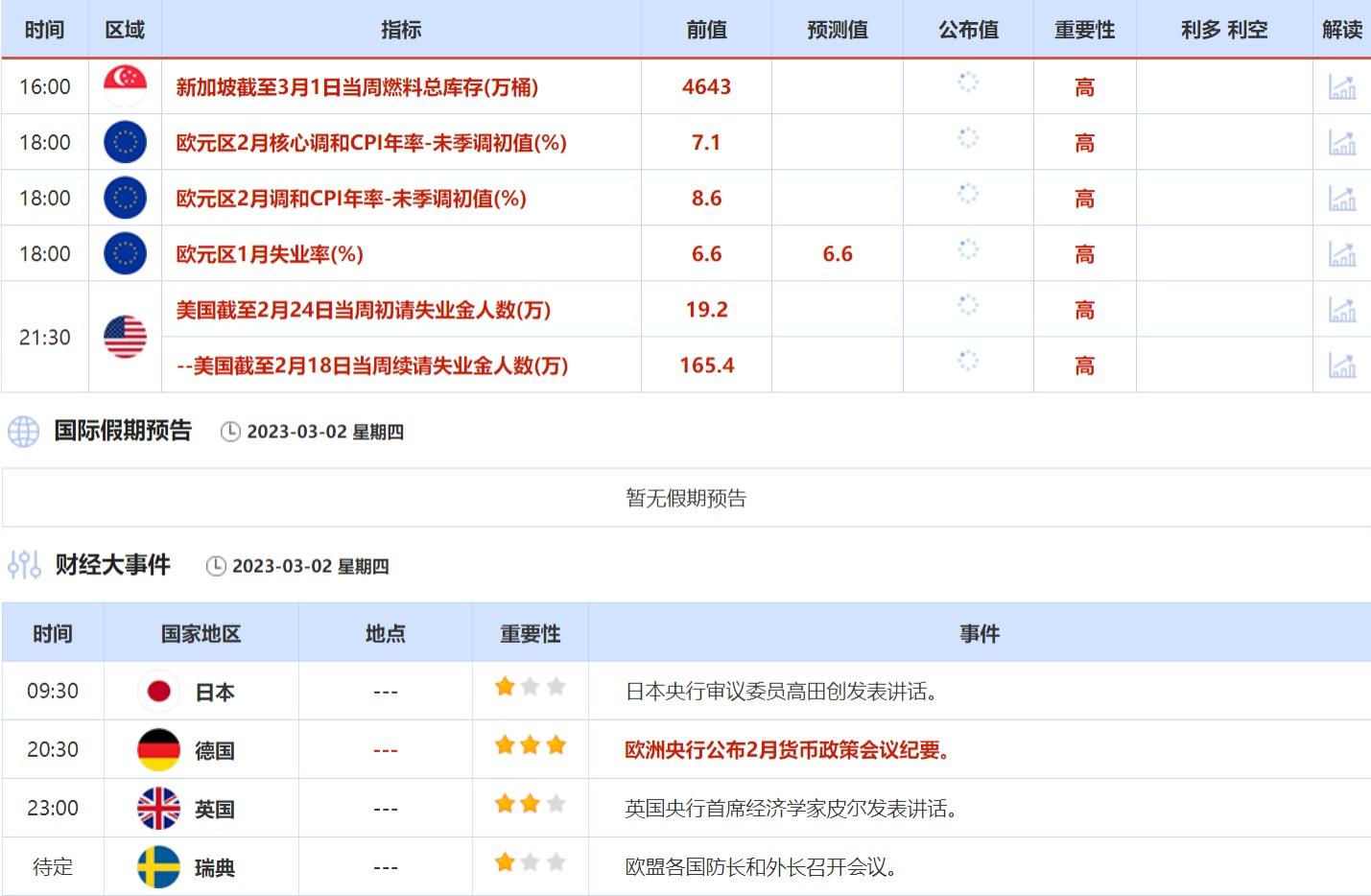Open chart icon for US continuing jobless claims
This screenshot has height=896, width=1371.
tap(1341, 365)
